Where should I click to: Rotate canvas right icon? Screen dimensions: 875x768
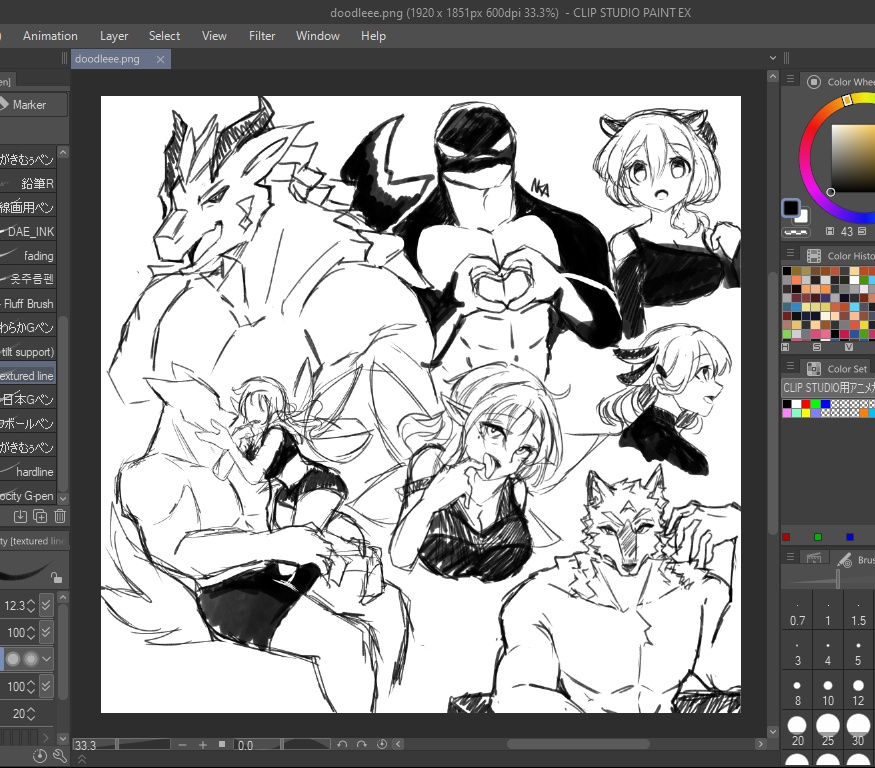362,744
